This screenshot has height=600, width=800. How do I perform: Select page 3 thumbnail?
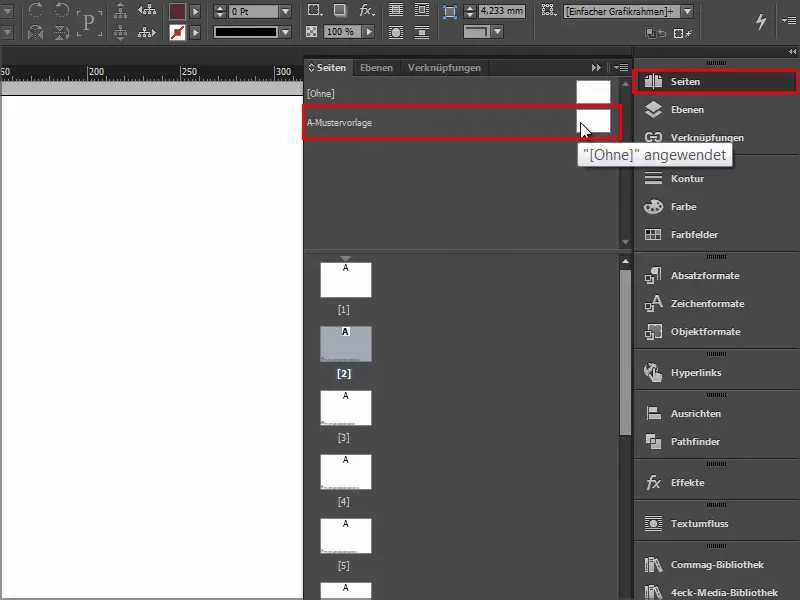pos(345,408)
